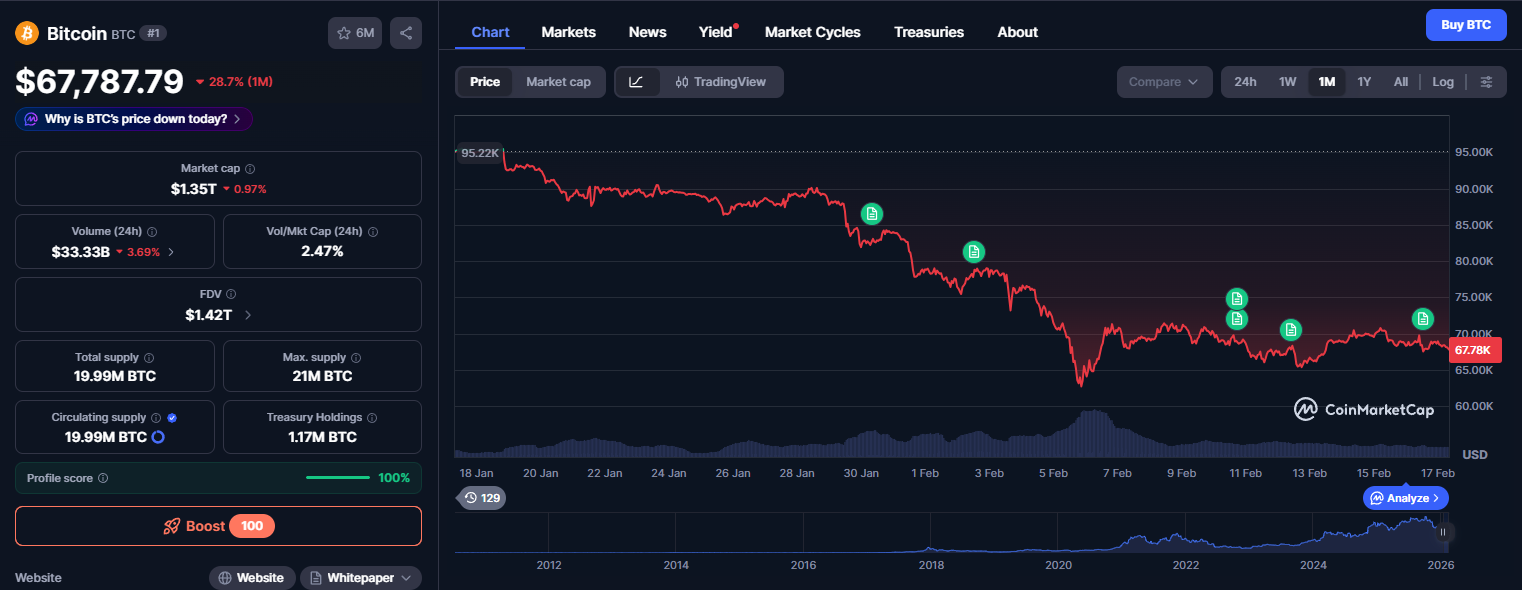Open the Chart tab
Viewport: 1522px width, 590px height.
(x=490, y=32)
